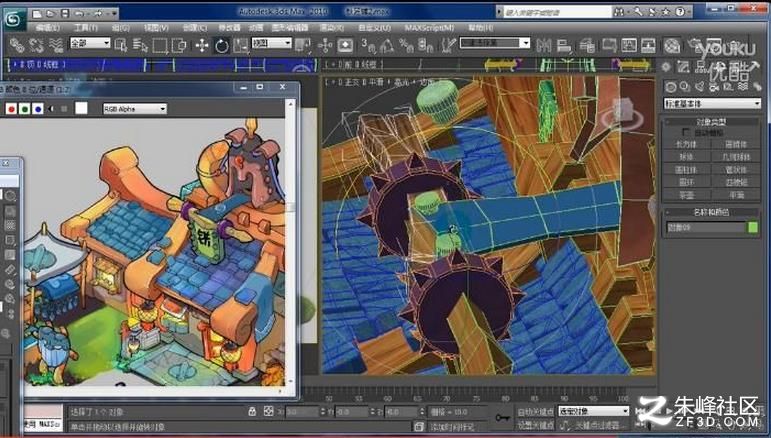This screenshot has width=771, height=438.
Task: Expand the quick access toolbar customize arrow
Action: click(114, 14)
